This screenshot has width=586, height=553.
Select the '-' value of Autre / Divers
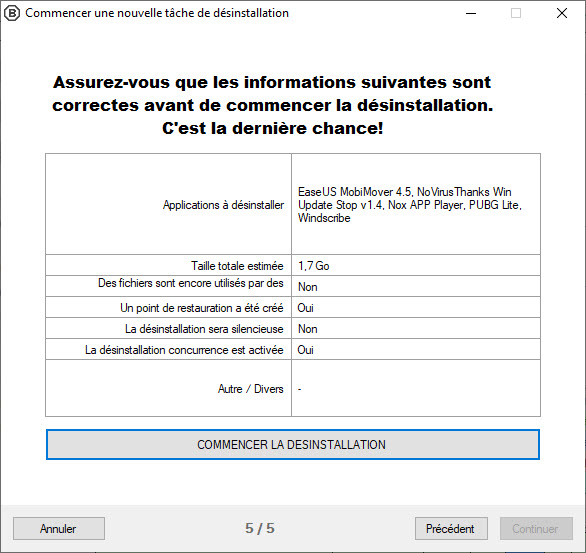click(x=299, y=389)
